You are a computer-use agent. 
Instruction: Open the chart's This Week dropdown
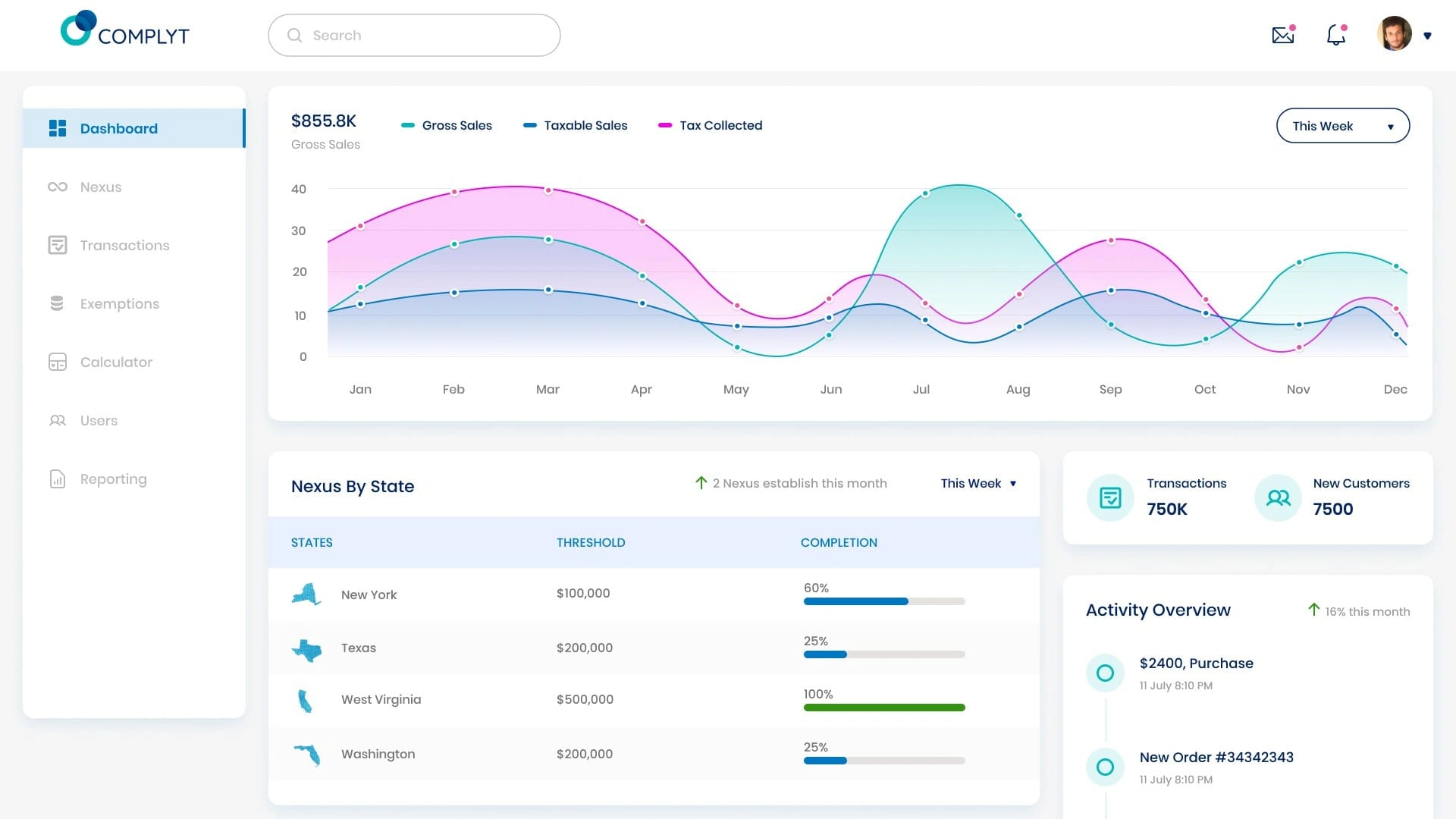tap(1342, 126)
